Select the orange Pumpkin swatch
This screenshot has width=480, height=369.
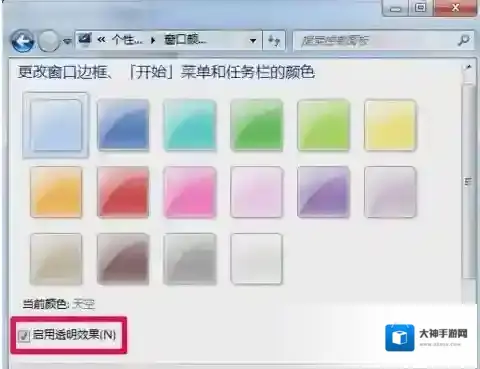56,192
